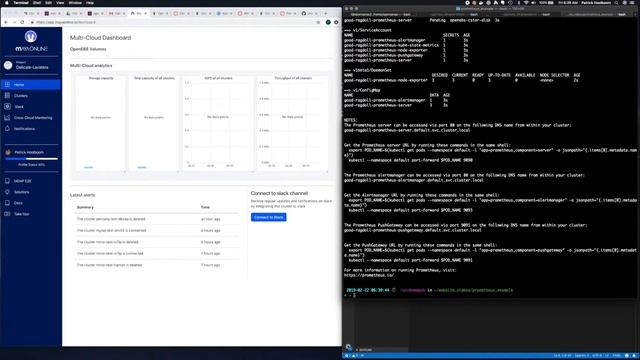The height and width of the screenshot is (360, 640).
Task: Open the Home item in sidebar
Action: (30, 84)
